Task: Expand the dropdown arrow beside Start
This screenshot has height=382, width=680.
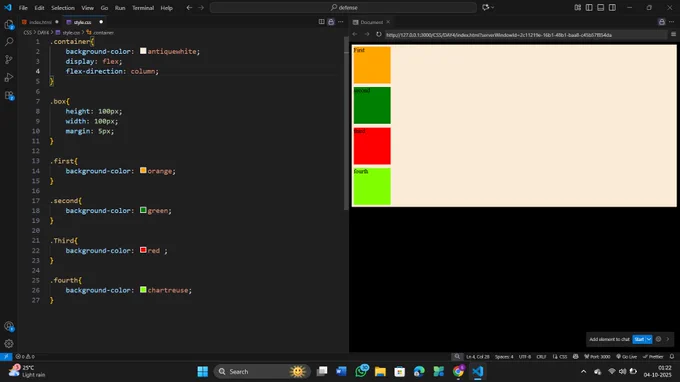Action: coord(649,339)
